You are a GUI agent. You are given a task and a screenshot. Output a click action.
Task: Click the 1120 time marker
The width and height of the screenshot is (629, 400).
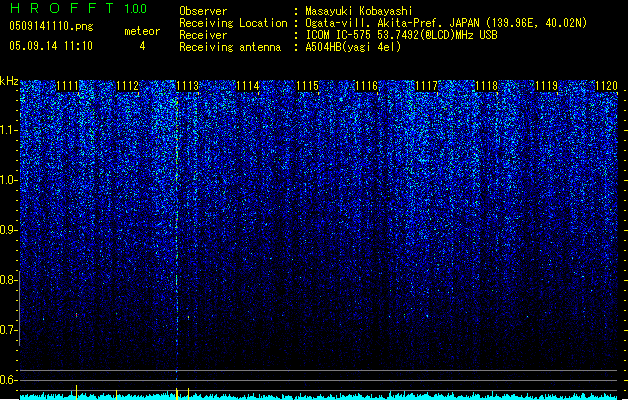tap(607, 86)
